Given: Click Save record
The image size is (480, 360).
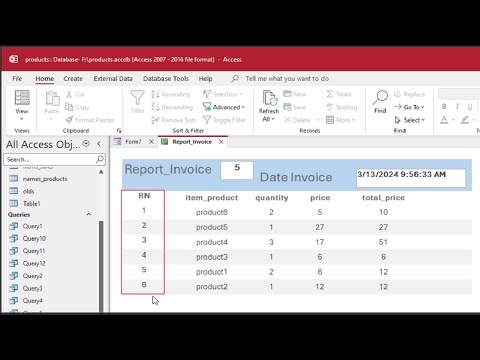Looking at the screenshot, I should 295,107.
